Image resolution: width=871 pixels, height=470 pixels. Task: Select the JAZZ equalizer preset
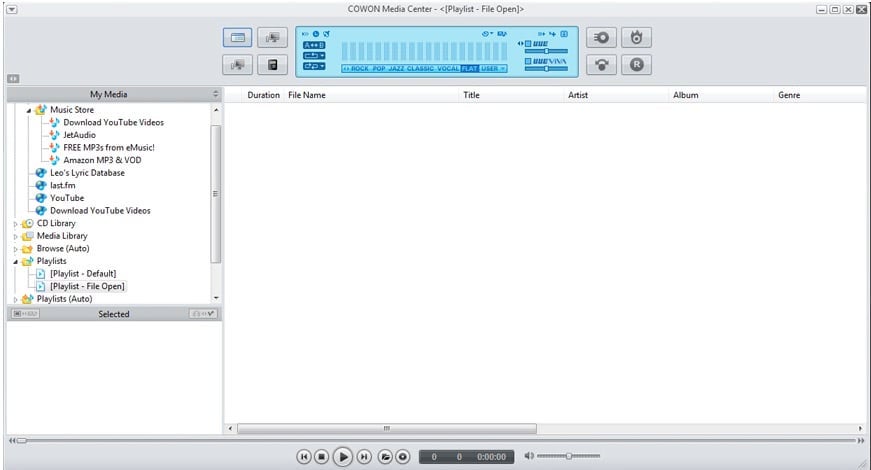click(x=396, y=68)
